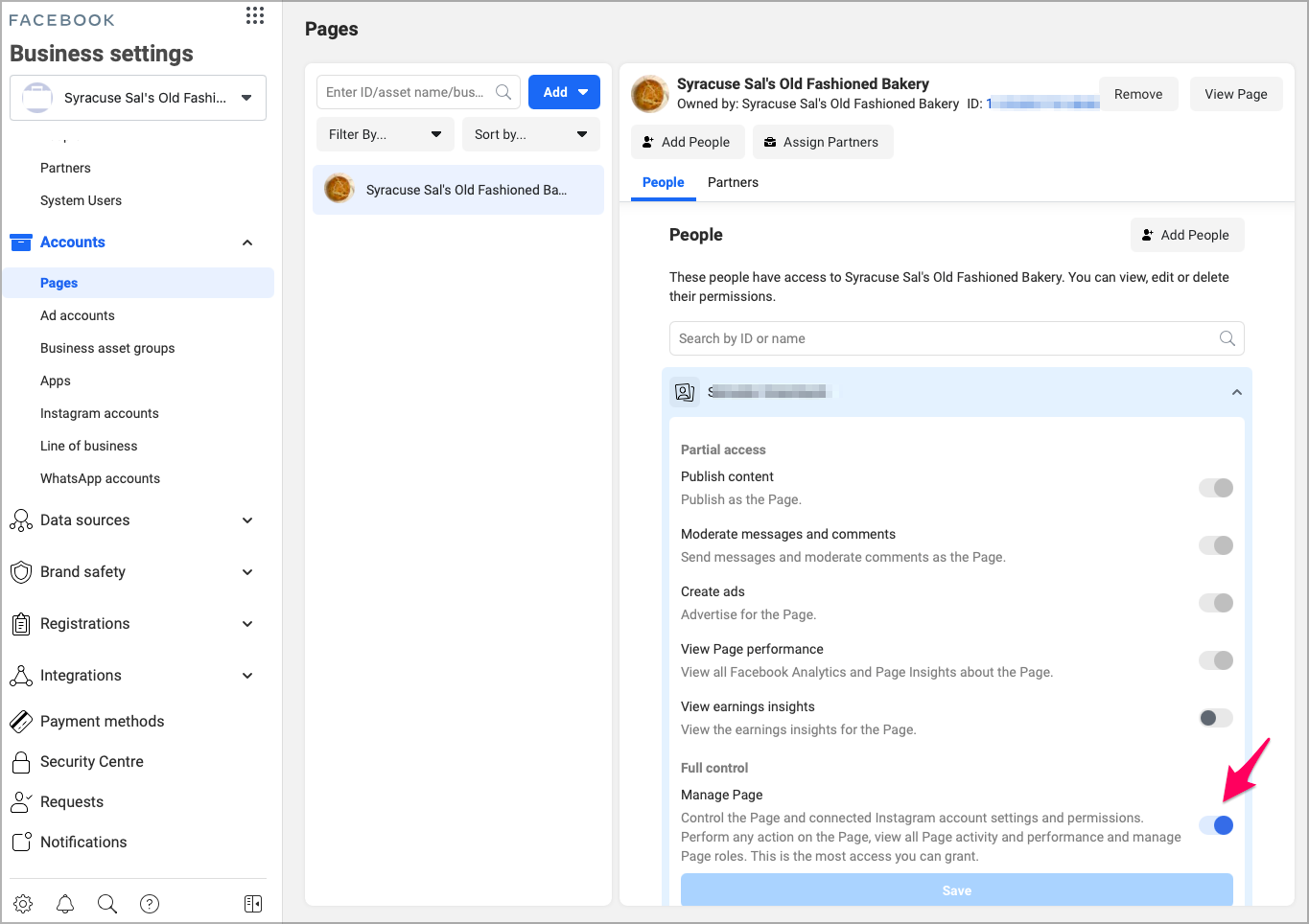Open the business account selector dropdown

(x=138, y=98)
